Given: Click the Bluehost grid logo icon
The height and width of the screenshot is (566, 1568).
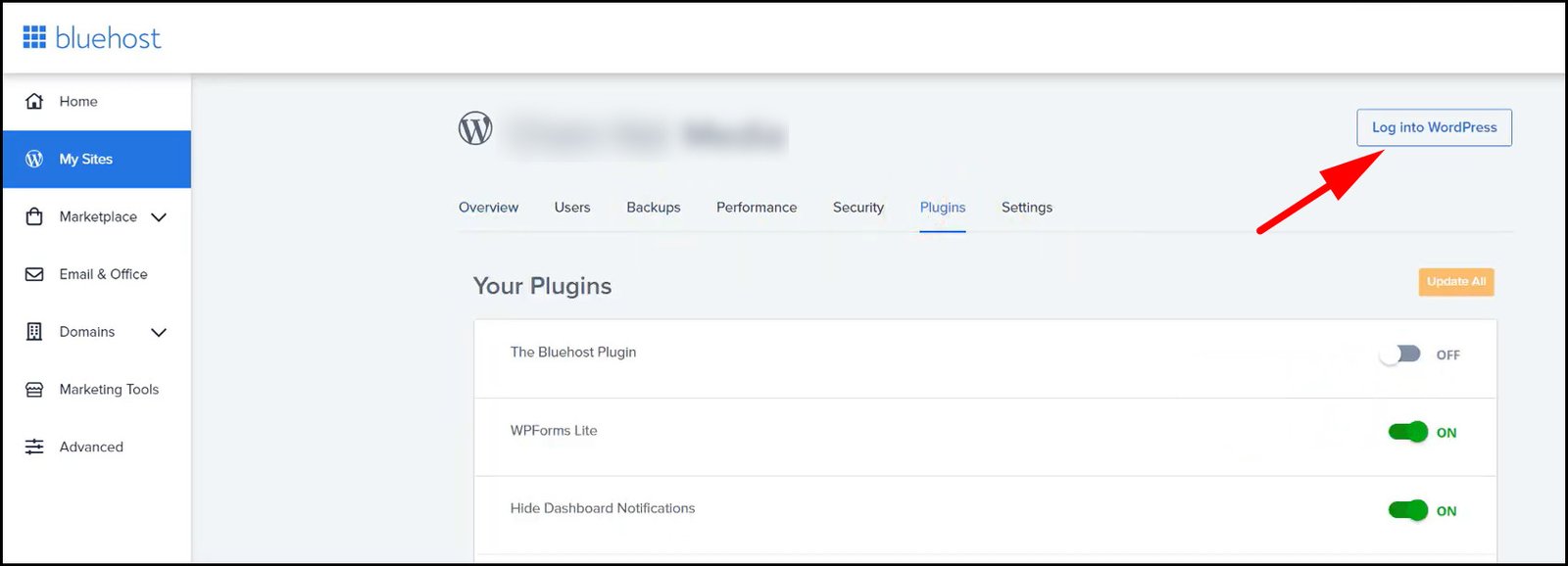Looking at the screenshot, I should (x=34, y=37).
